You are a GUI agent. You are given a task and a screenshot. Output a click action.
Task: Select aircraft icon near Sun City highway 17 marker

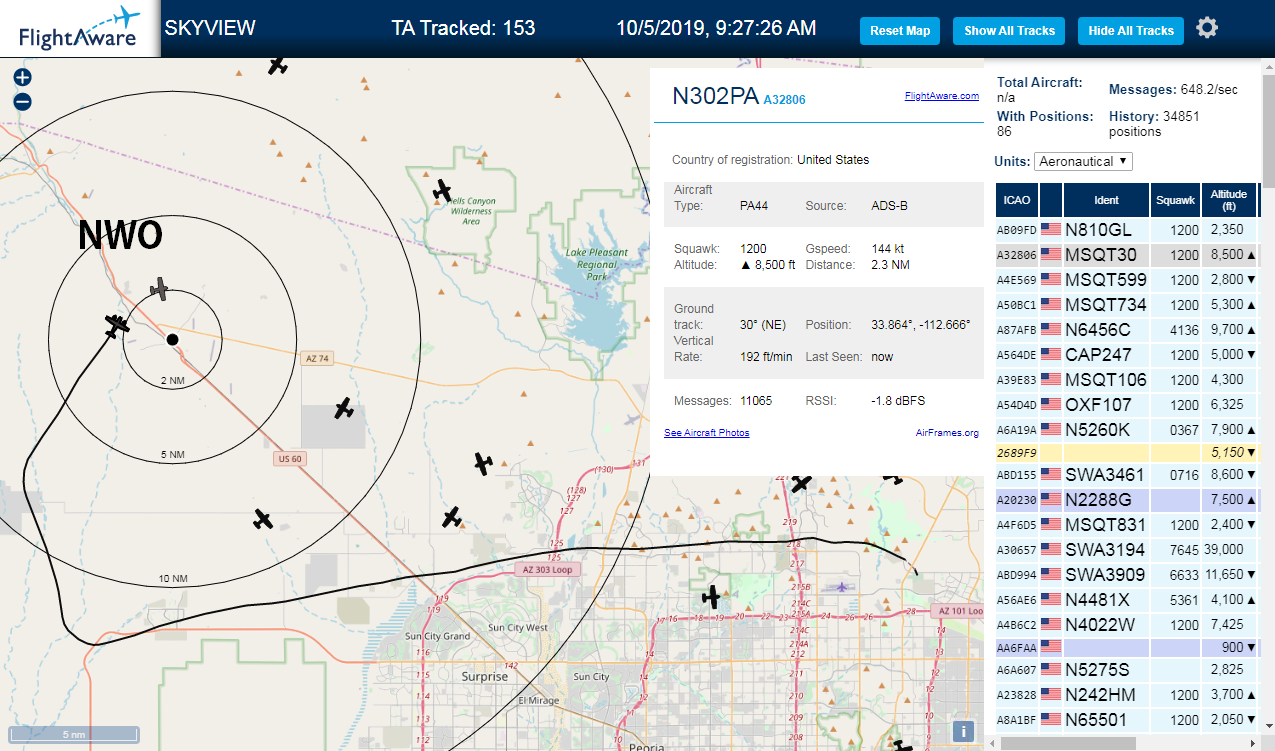point(712,597)
